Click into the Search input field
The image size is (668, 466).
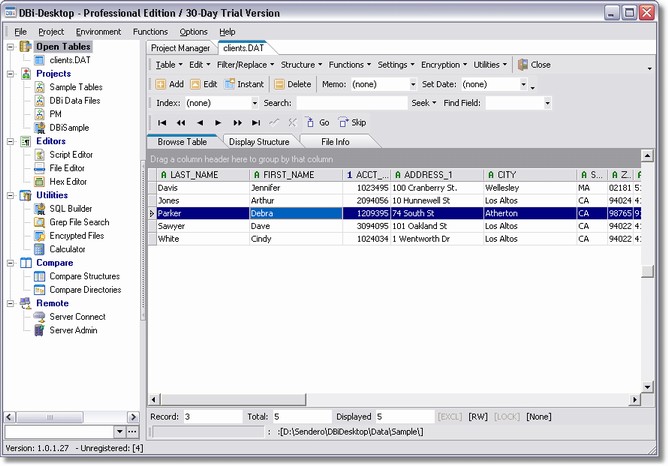(x=351, y=103)
